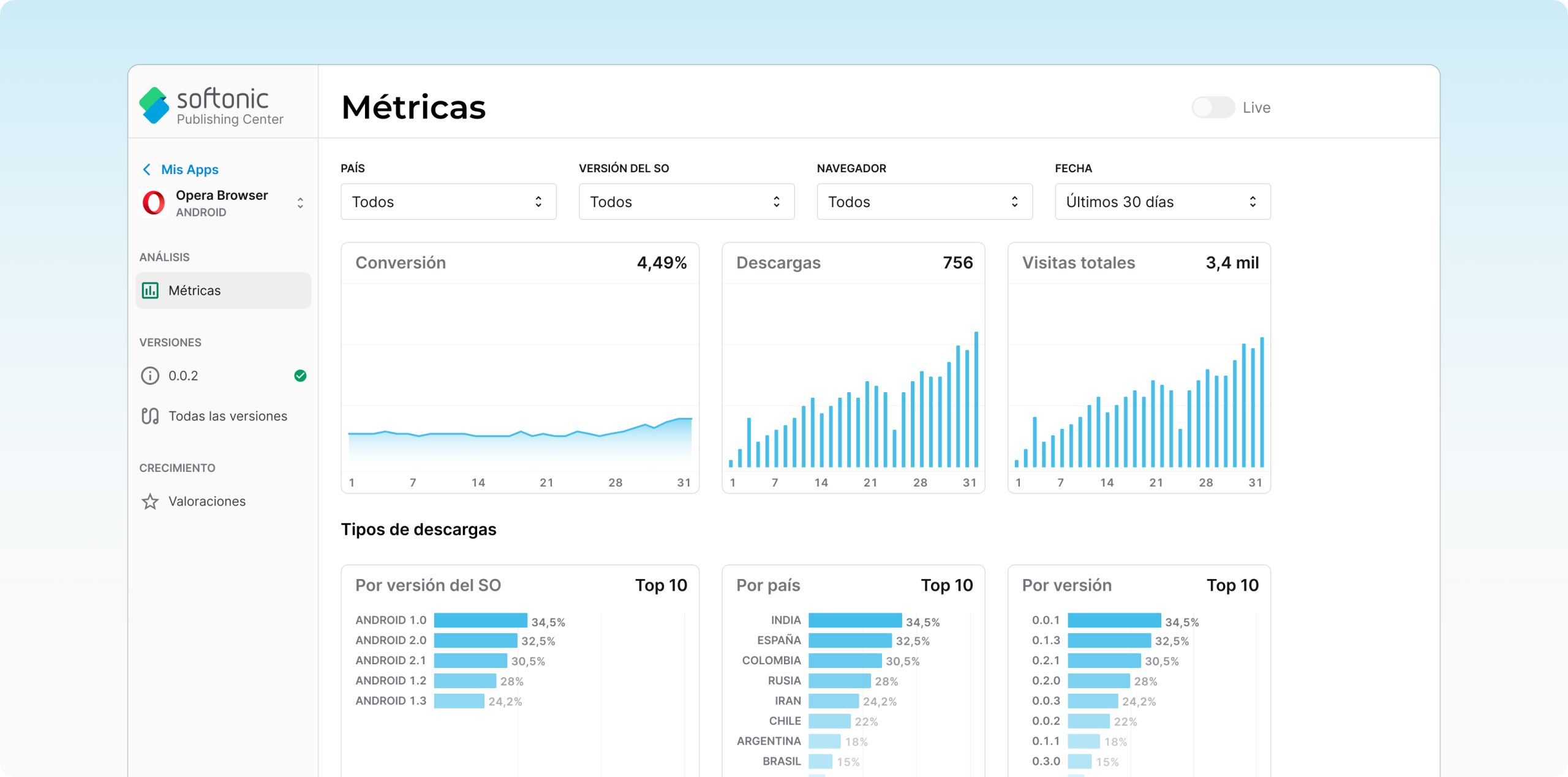Expand the Opera Browser app switcher arrows
The image size is (1568, 777).
click(300, 203)
